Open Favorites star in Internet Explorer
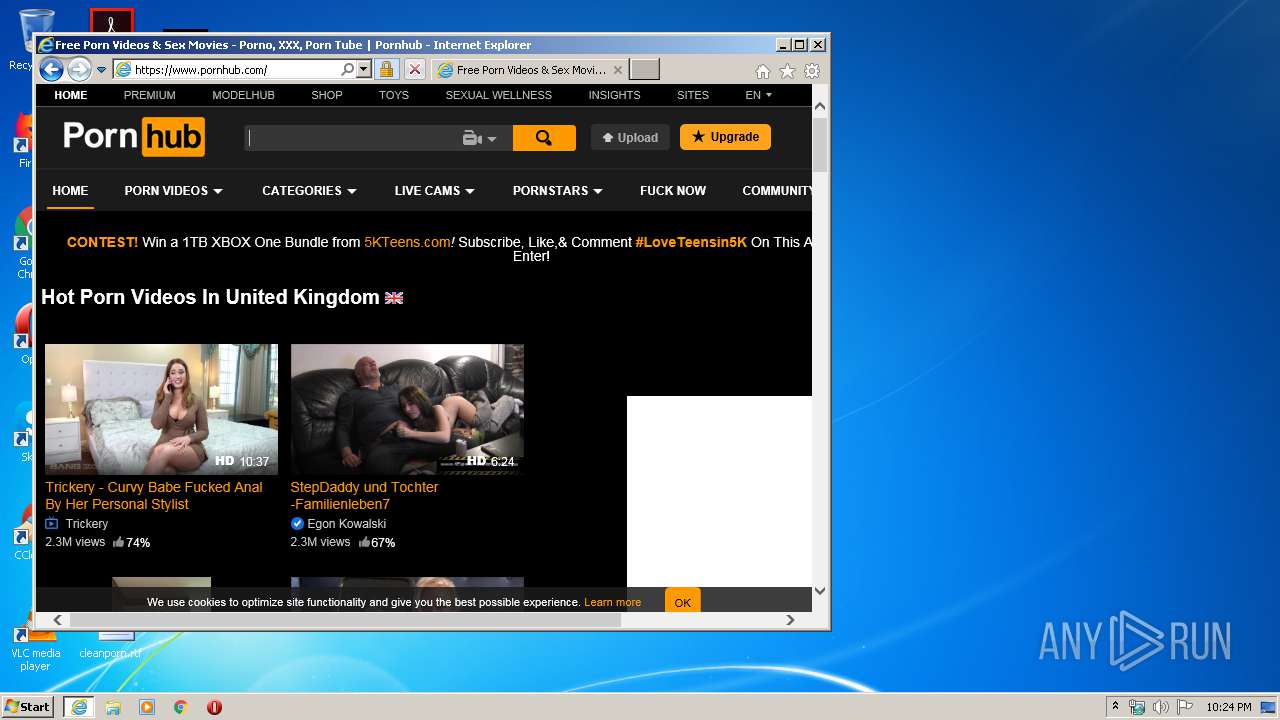The image size is (1280, 720). 787,71
